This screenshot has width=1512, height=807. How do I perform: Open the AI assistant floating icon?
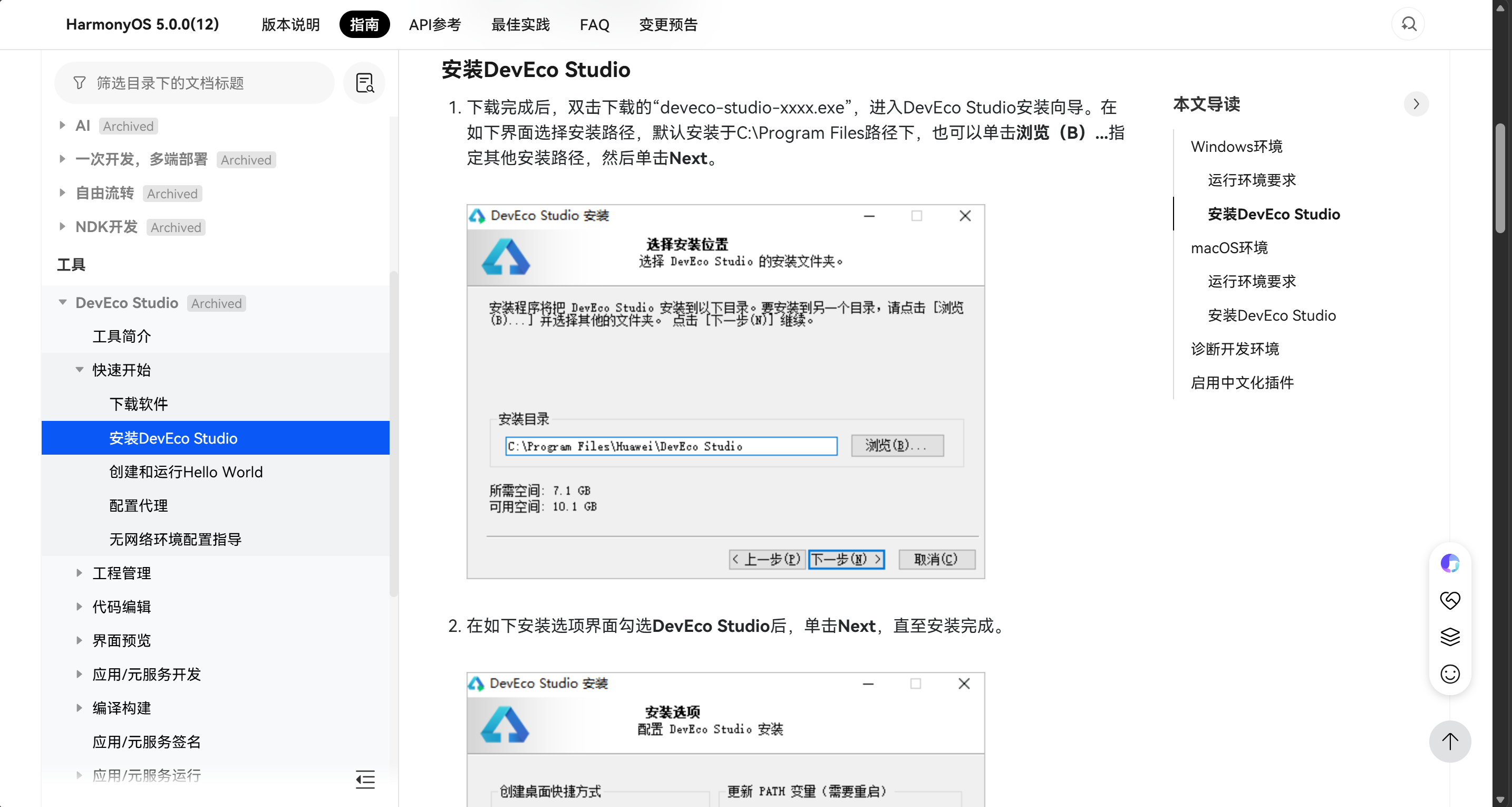coord(1450,563)
